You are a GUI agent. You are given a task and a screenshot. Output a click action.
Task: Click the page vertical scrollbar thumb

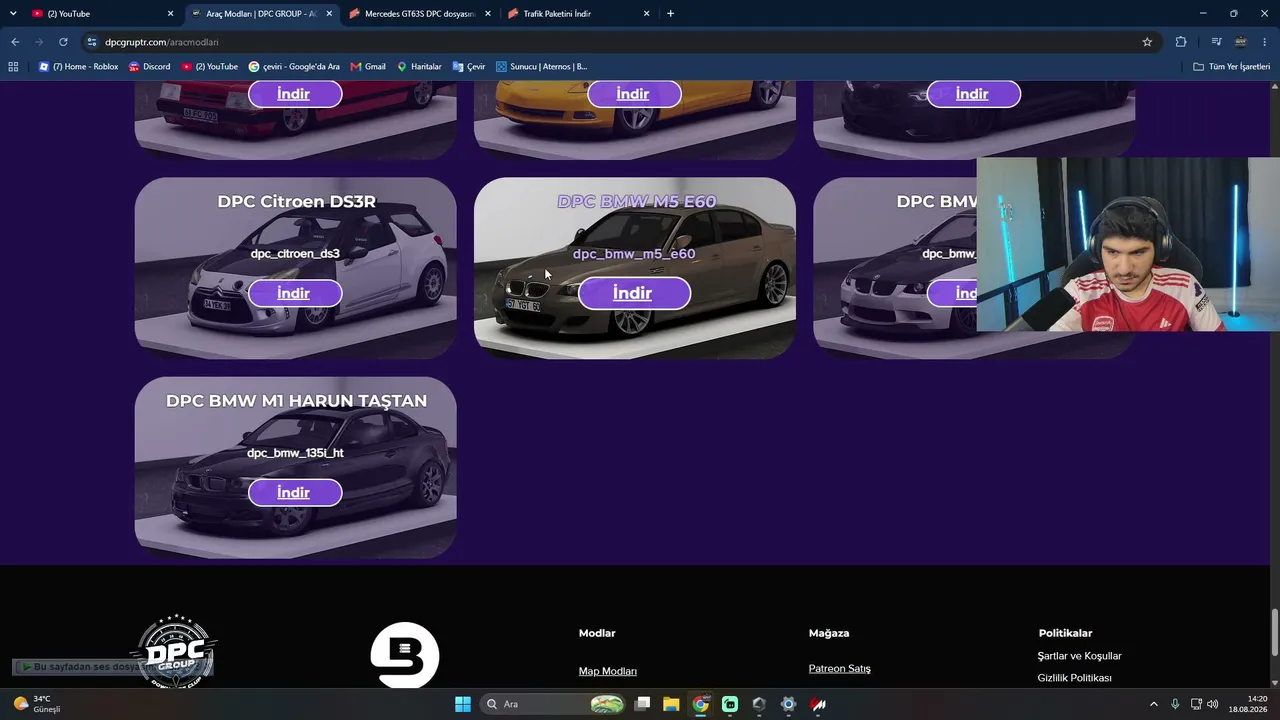1274,631
